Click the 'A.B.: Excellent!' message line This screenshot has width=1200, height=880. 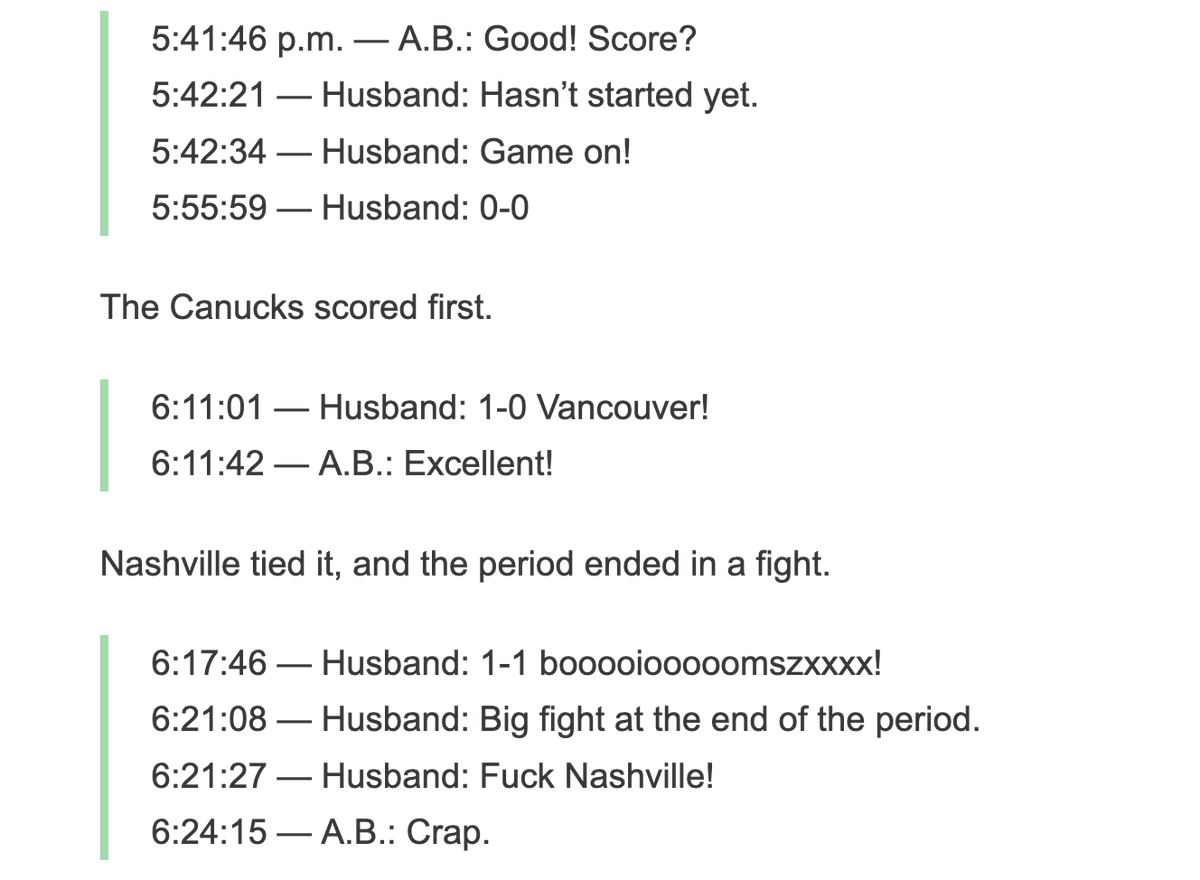352,464
